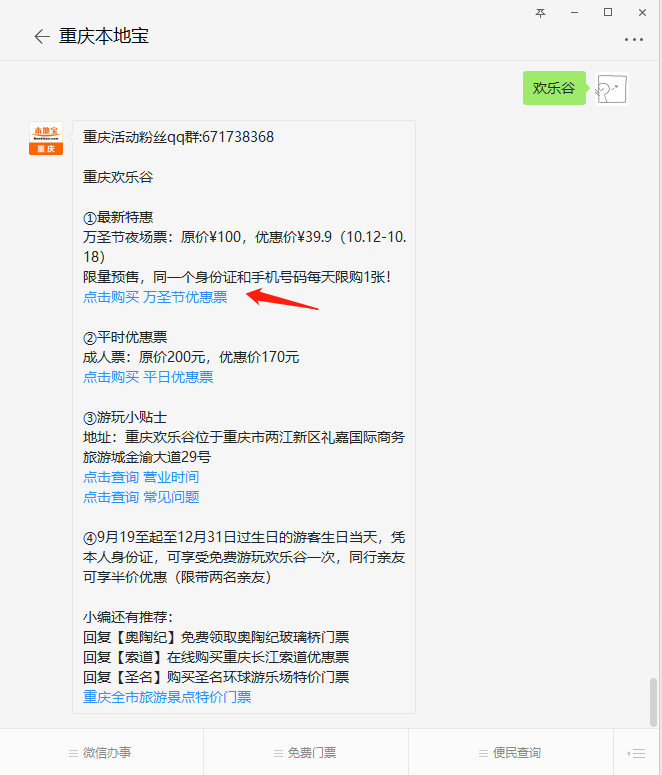Open link 重庆全市旅游景点特价门票
Image resolution: width=662 pixels, height=775 pixels.
coord(167,697)
